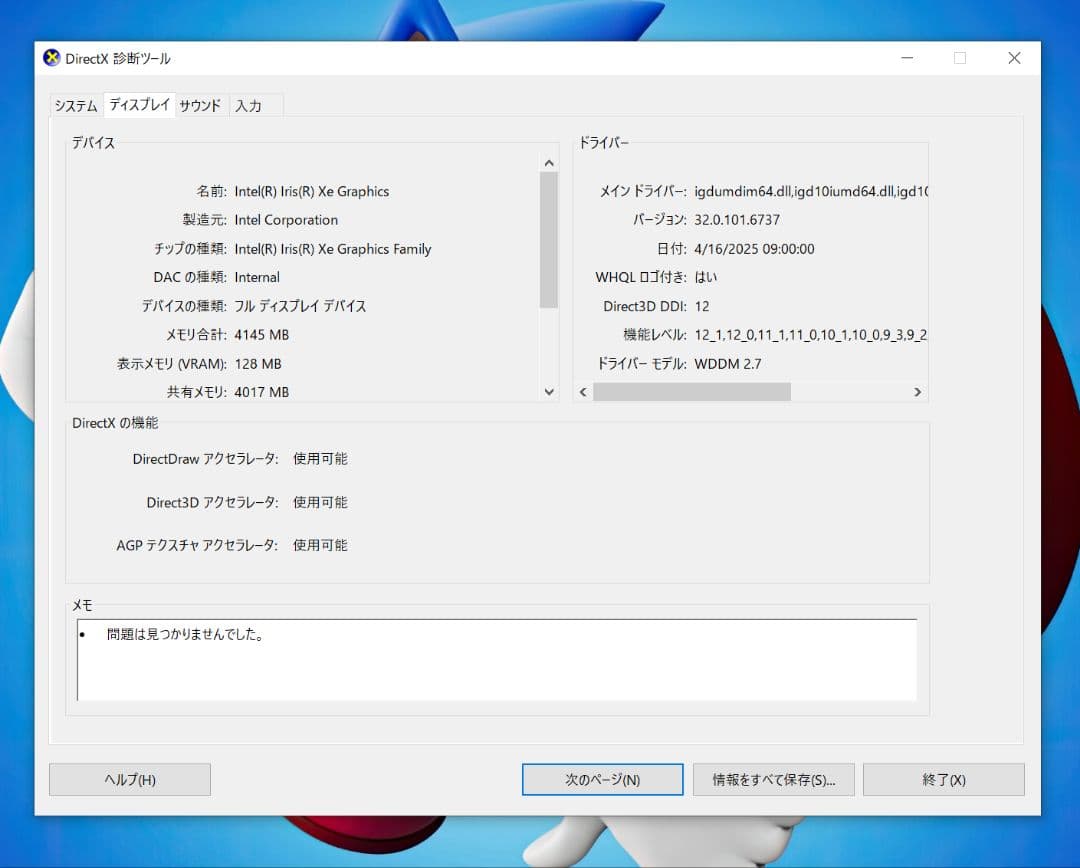
Task: Click 情報をすべて保存(S)... to save info
Action: [773, 780]
